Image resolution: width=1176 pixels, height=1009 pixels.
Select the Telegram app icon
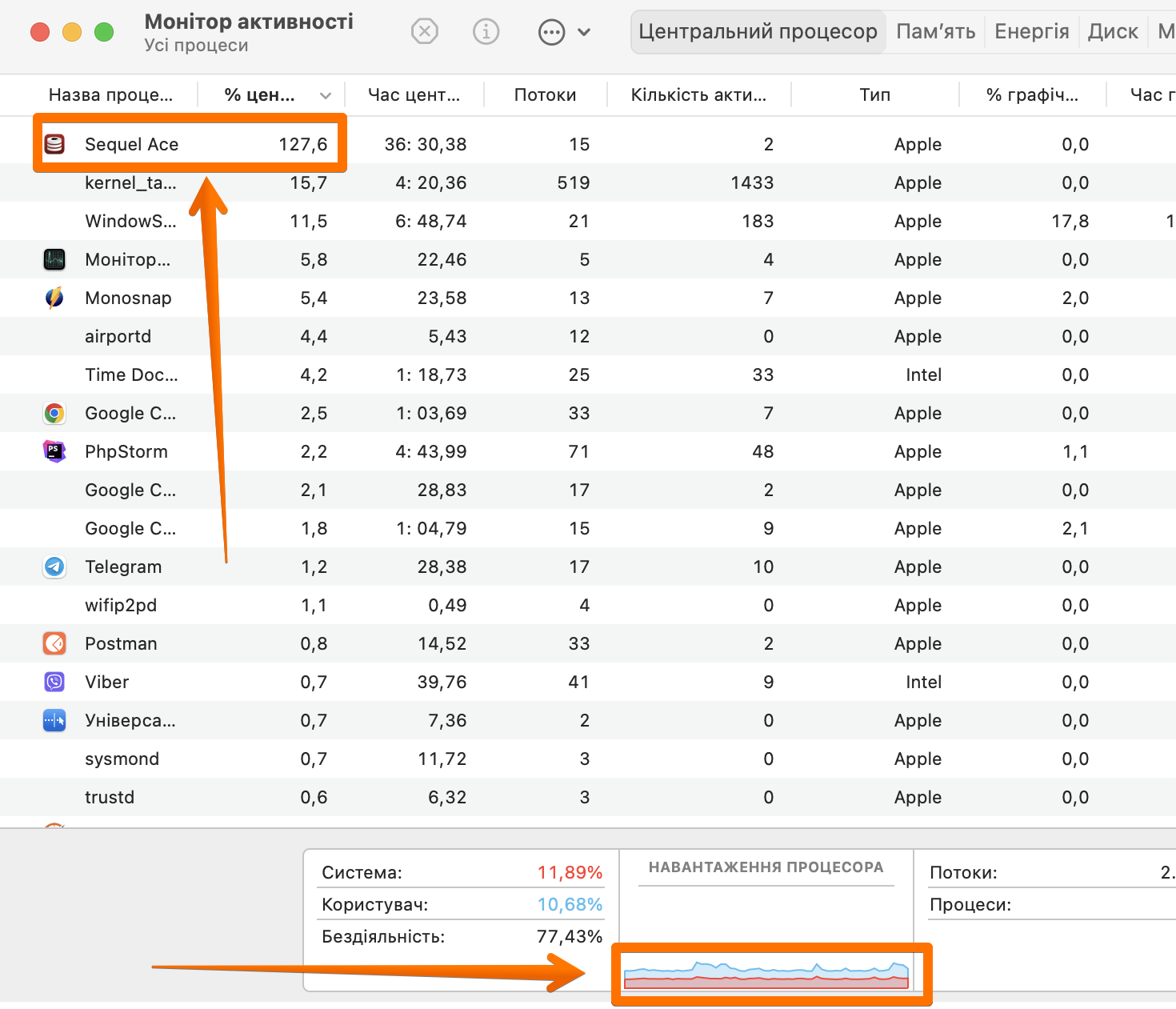pyautogui.click(x=54, y=567)
